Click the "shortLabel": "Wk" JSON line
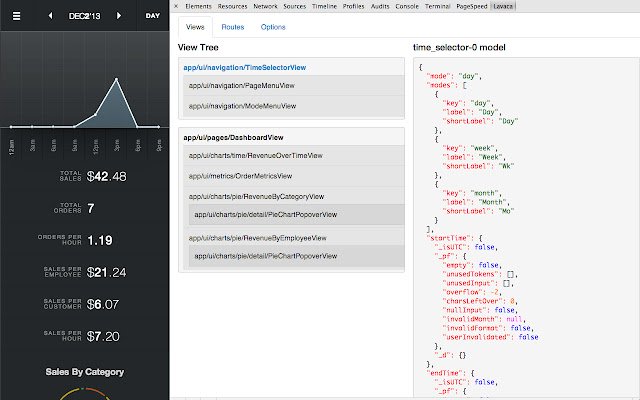 pyautogui.click(x=478, y=166)
